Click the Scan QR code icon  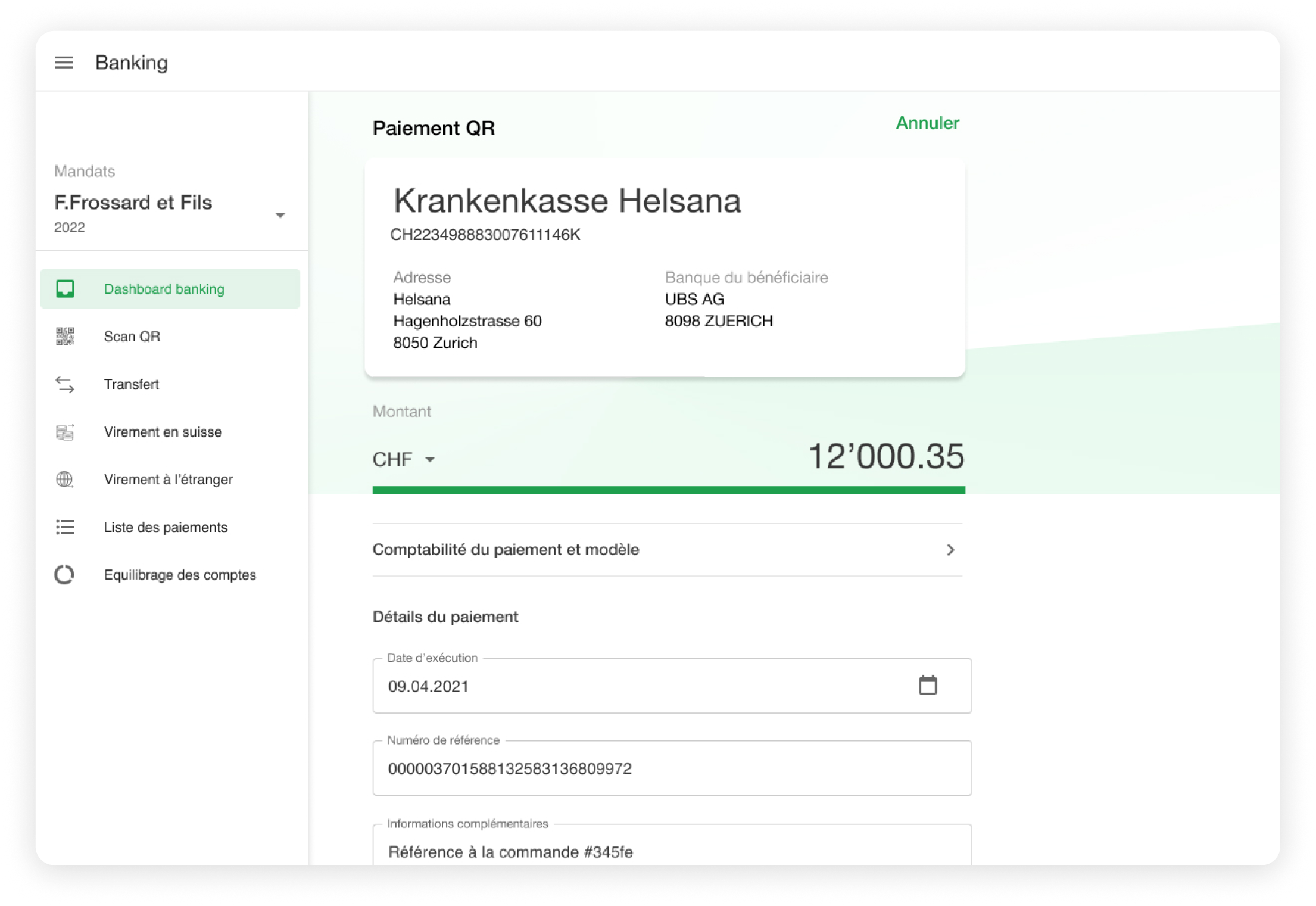coord(65,337)
